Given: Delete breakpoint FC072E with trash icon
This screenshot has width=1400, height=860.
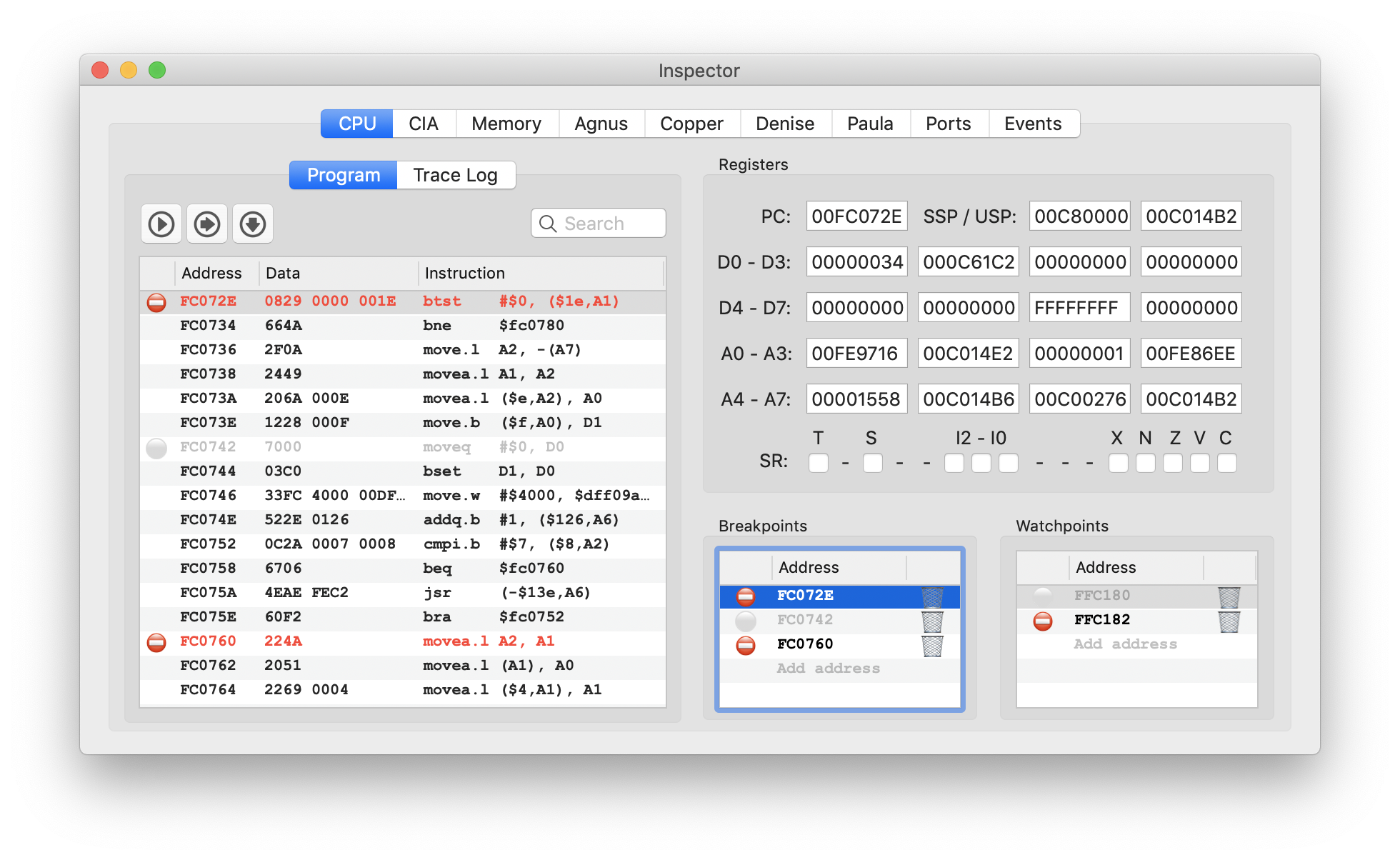Looking at the screenshot, I should coord(932,596).
